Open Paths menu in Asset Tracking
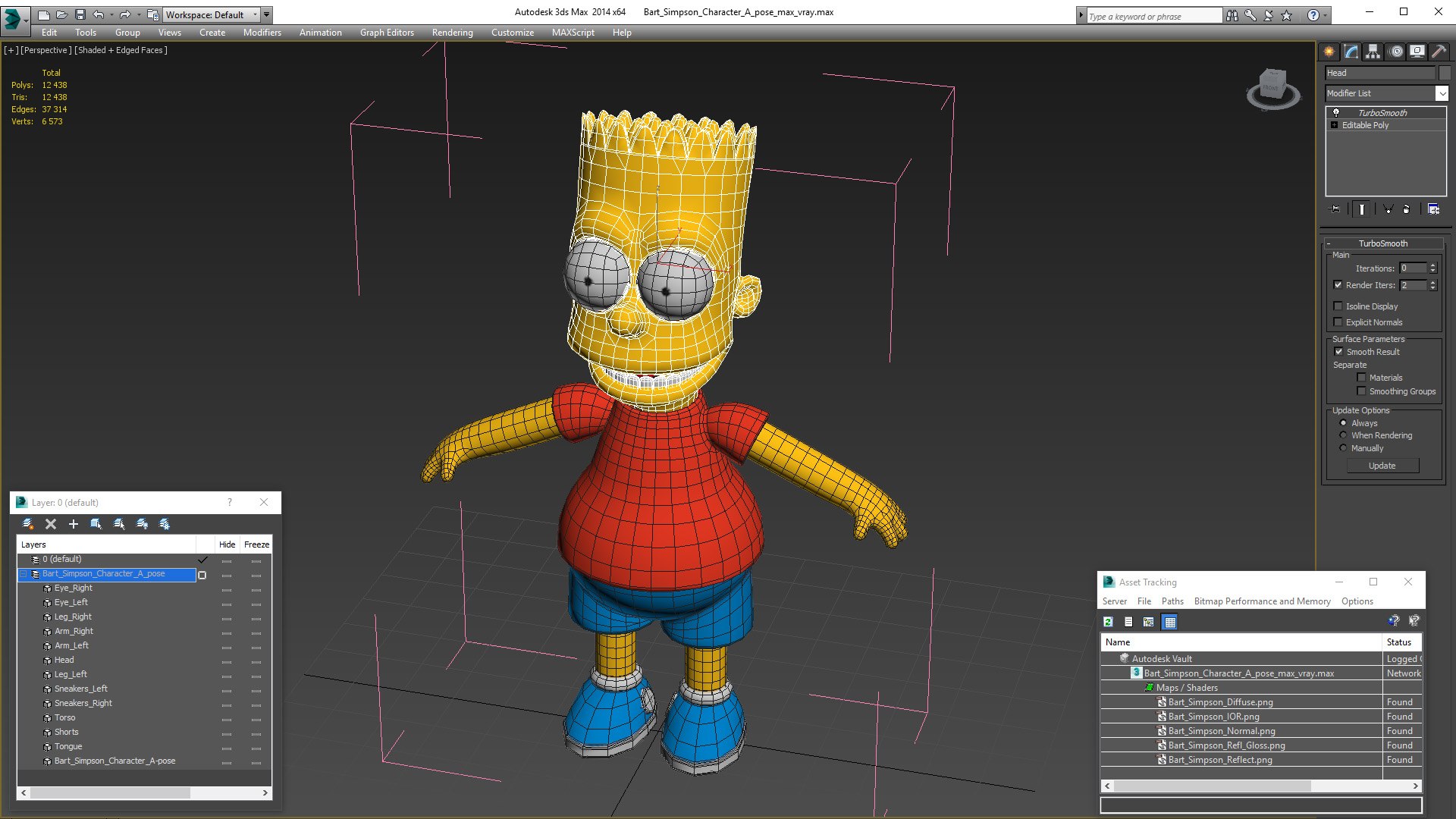 coord(1172,601)
